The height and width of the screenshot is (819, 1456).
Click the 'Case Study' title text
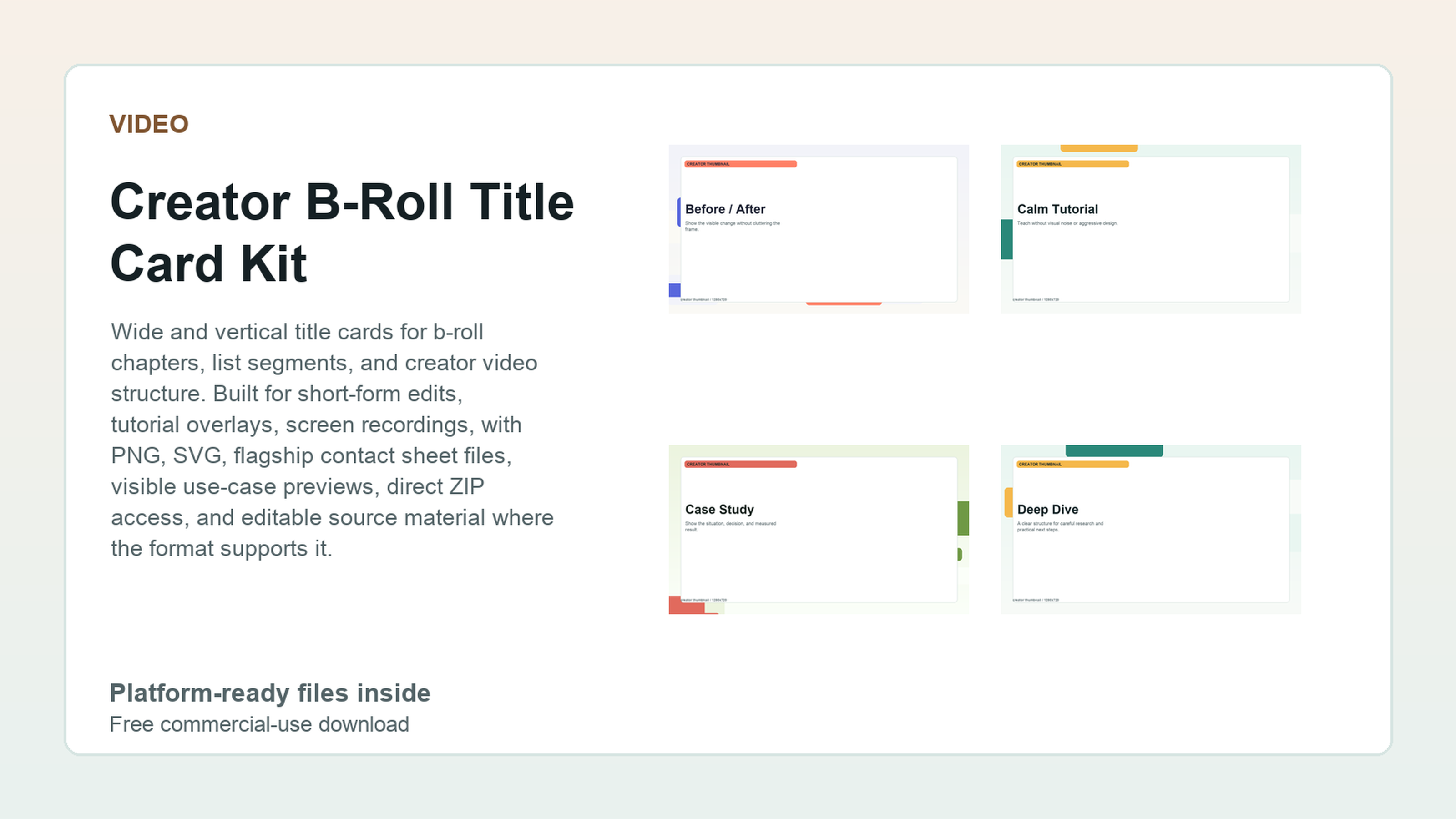click(719, 509)
